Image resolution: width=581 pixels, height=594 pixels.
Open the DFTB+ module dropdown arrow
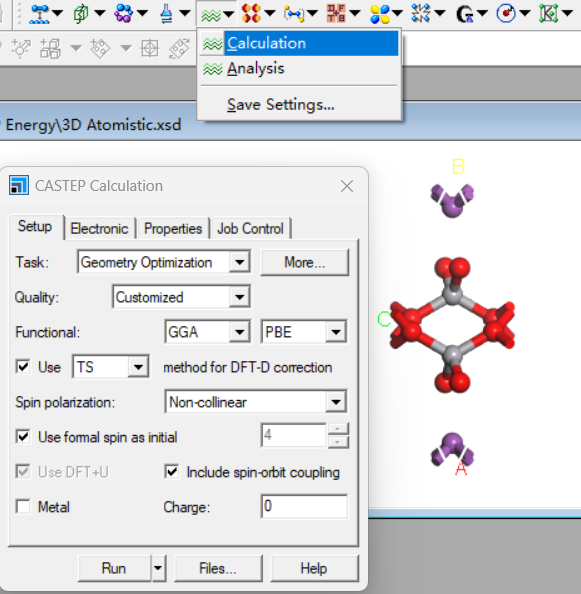[x=355, y=14]
